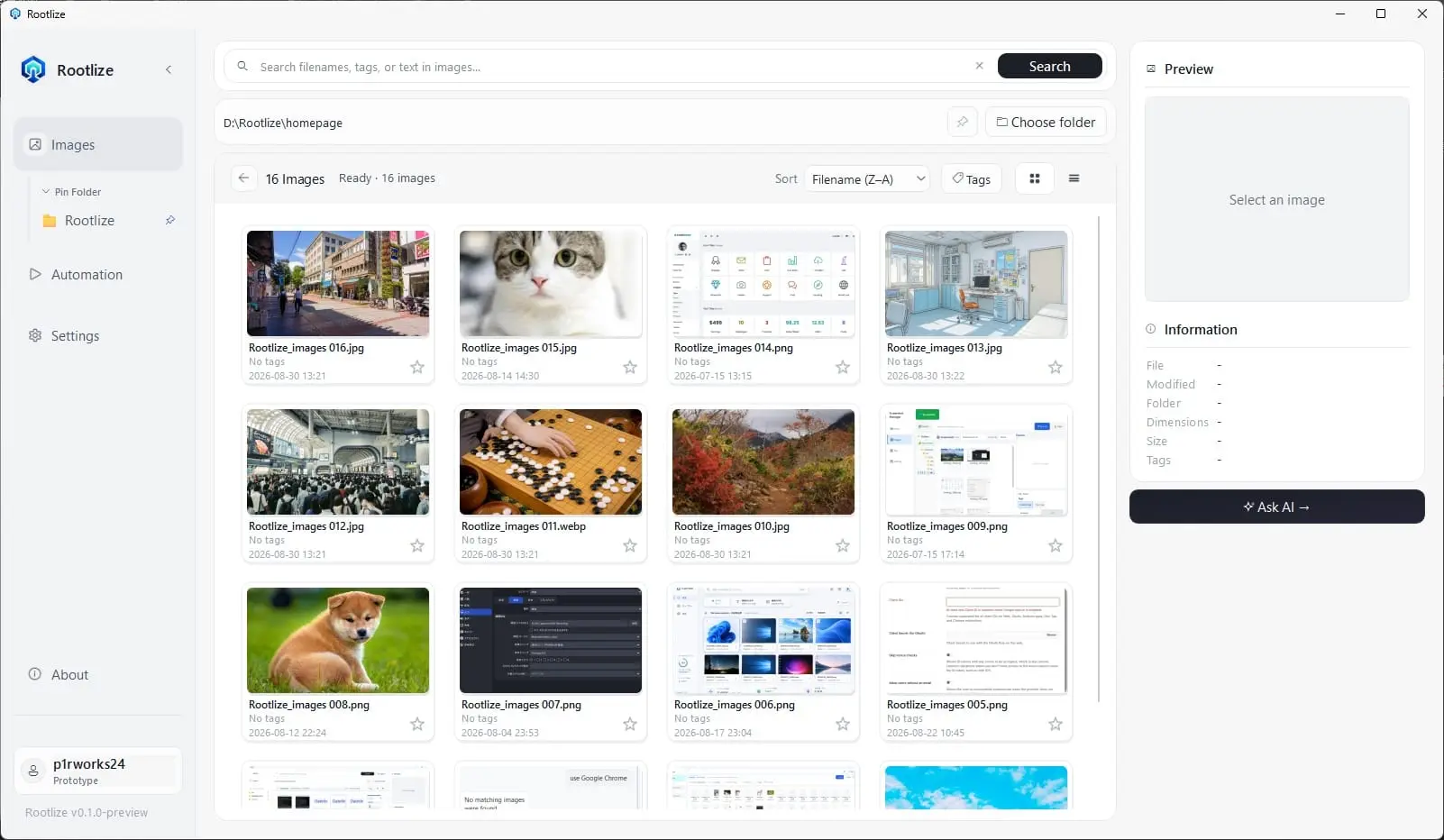Open the Tags filter
1444x840 pixels.
[972, 178]
